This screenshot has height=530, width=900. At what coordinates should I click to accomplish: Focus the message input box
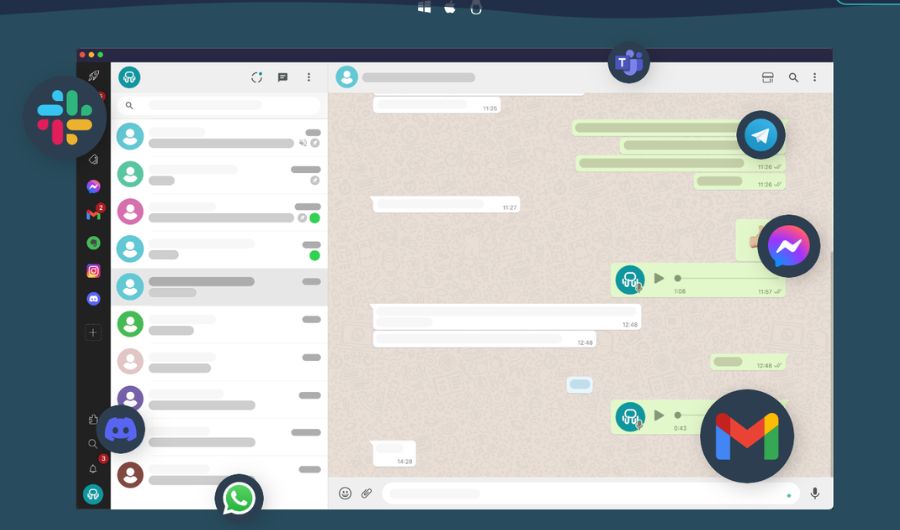pos(591,493)
